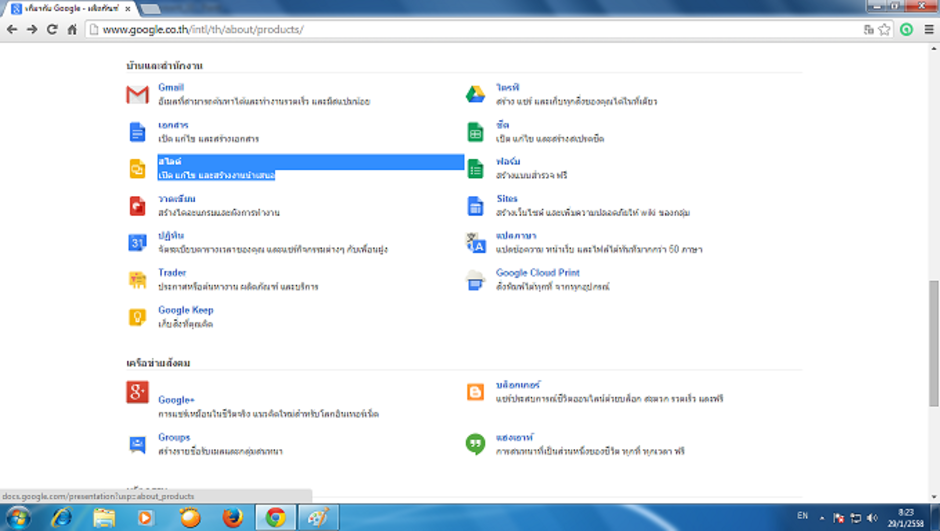Click the green Hangouts quote icon

475,444
